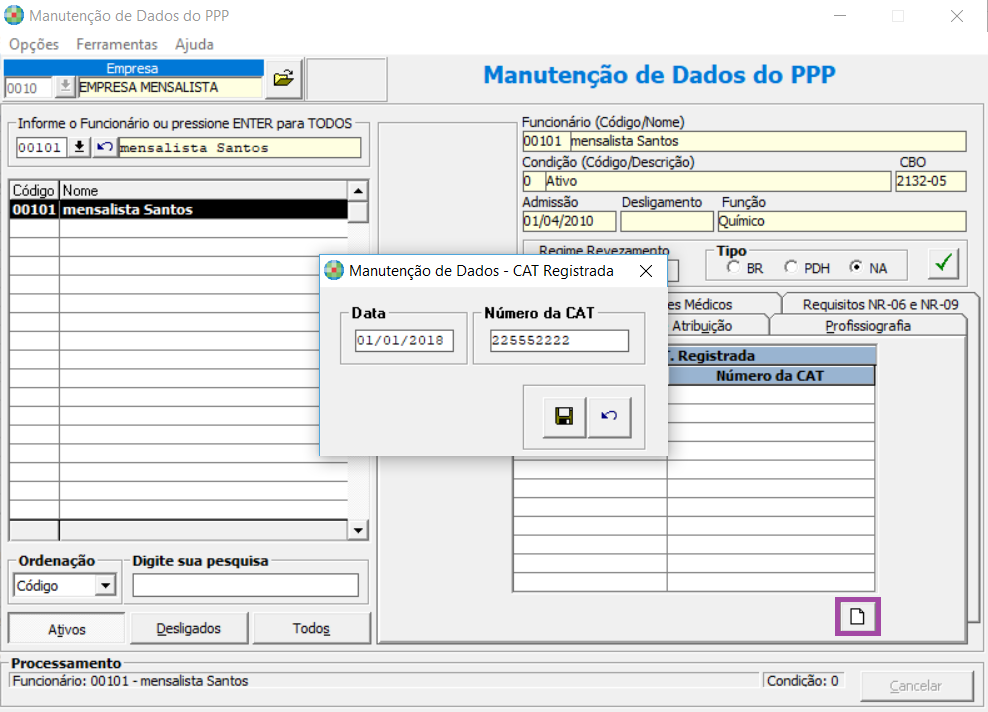Click the Digite sua pesquisa search field
This screenshot has width=988, height=712.
[245, 585]
